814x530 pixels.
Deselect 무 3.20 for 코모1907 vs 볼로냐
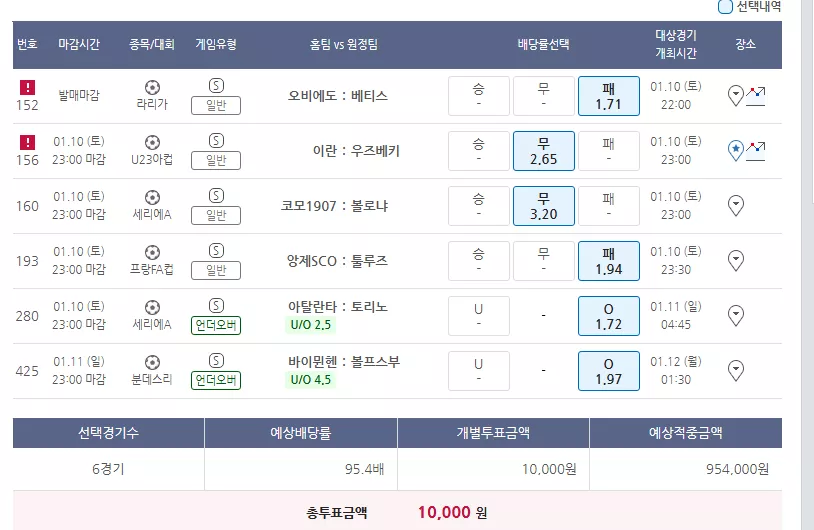(544, 206)
